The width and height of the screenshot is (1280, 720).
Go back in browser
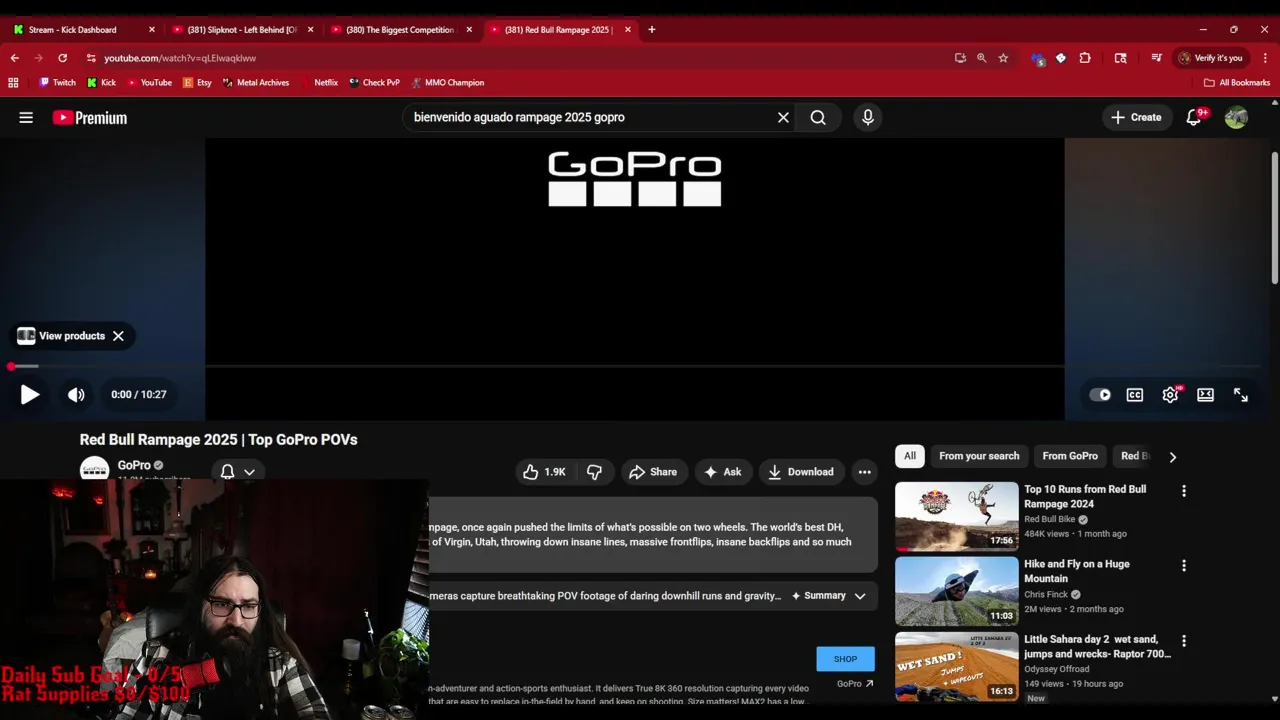click(x=15, y=58)
